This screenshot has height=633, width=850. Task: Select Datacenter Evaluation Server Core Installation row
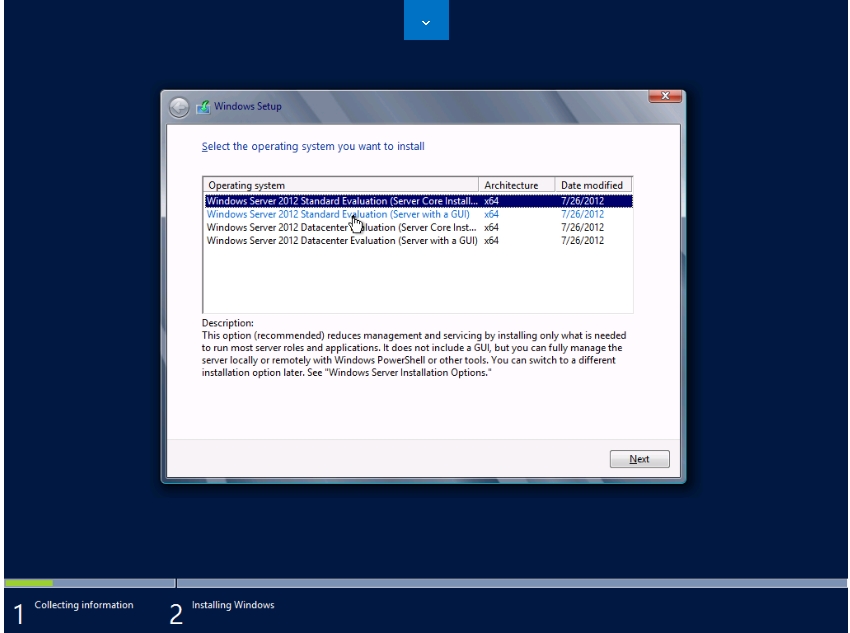point(340,227)
